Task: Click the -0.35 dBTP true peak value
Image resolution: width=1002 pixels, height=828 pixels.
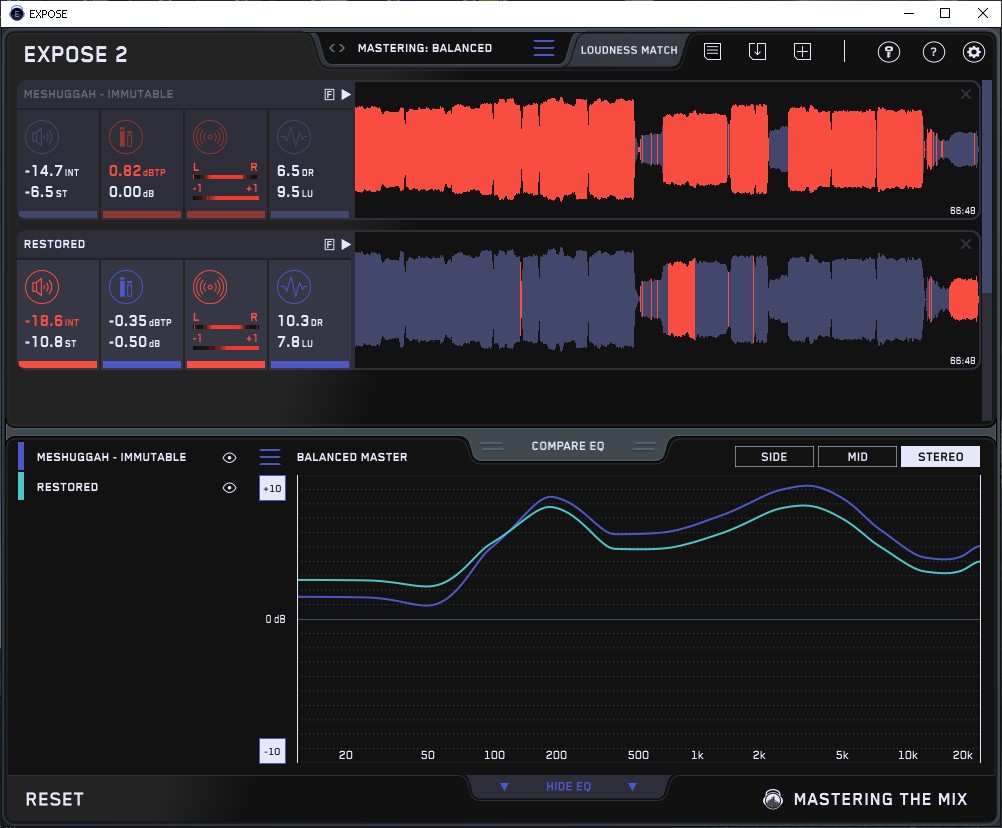Action: (140, 321)
